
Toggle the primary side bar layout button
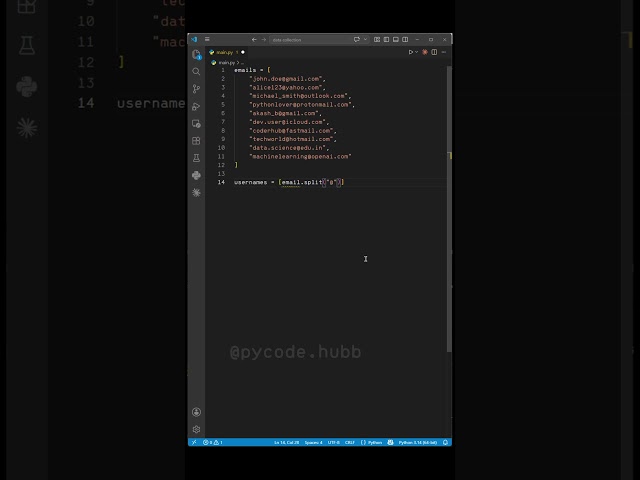pos(386,40)
